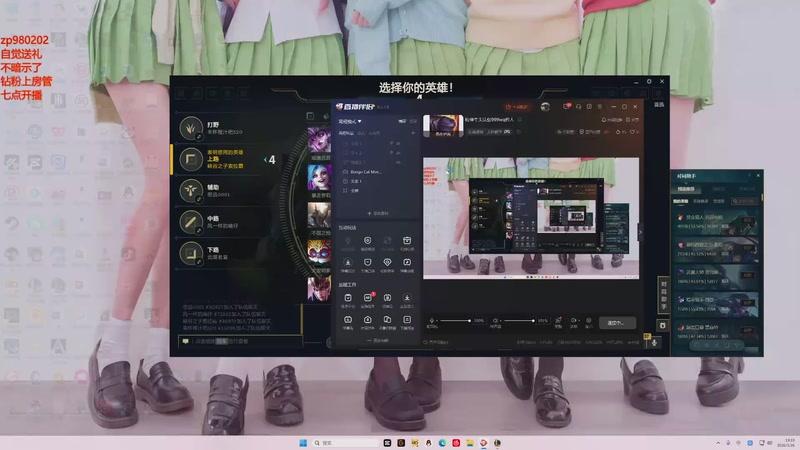Image resolution: width=800 pixels, height=450 pixels.
Task: Click the large gray start-streaming button
Action: [617, 323]
